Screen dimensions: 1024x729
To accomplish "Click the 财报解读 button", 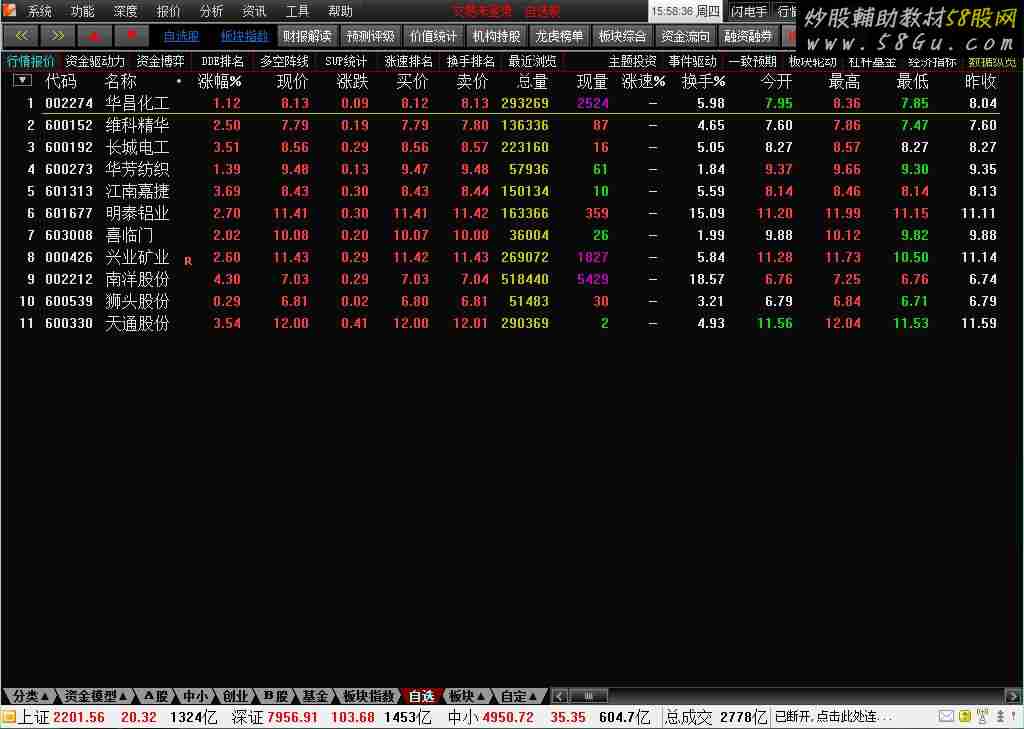I will (307, 37).
